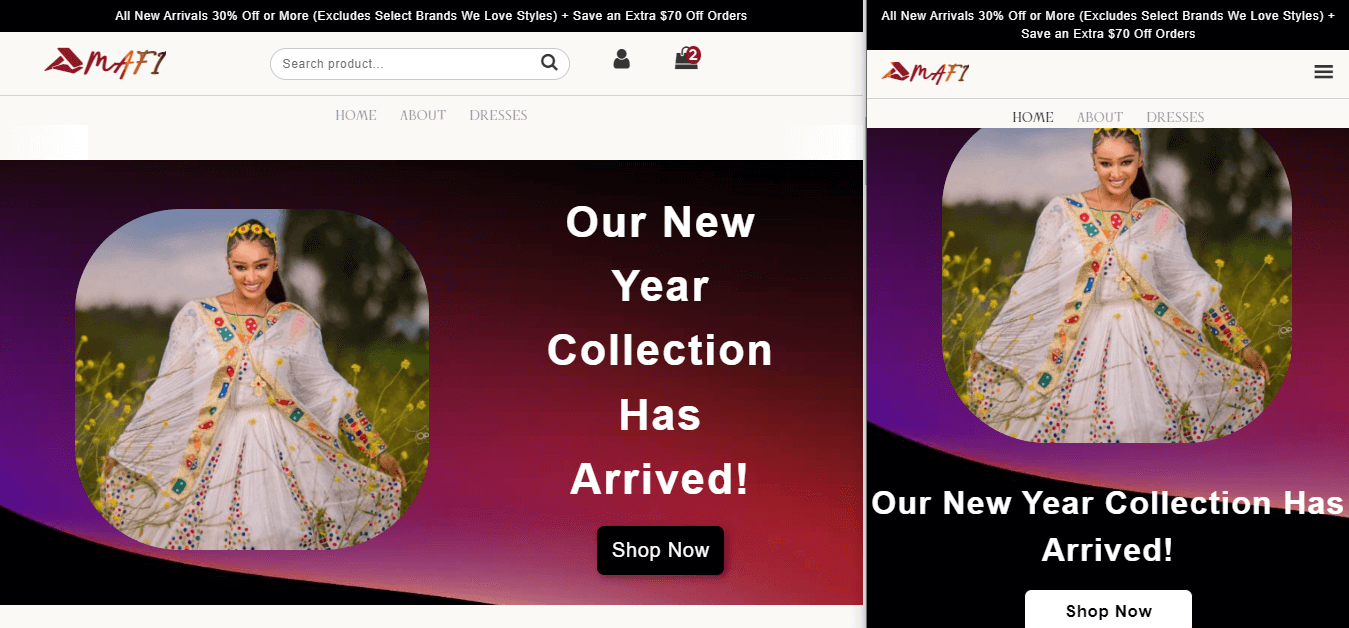This screenshot has height=628, width=1349.
Task: Select ABOUT in the narrow mobile navigation
Action: coord(1100,117)
